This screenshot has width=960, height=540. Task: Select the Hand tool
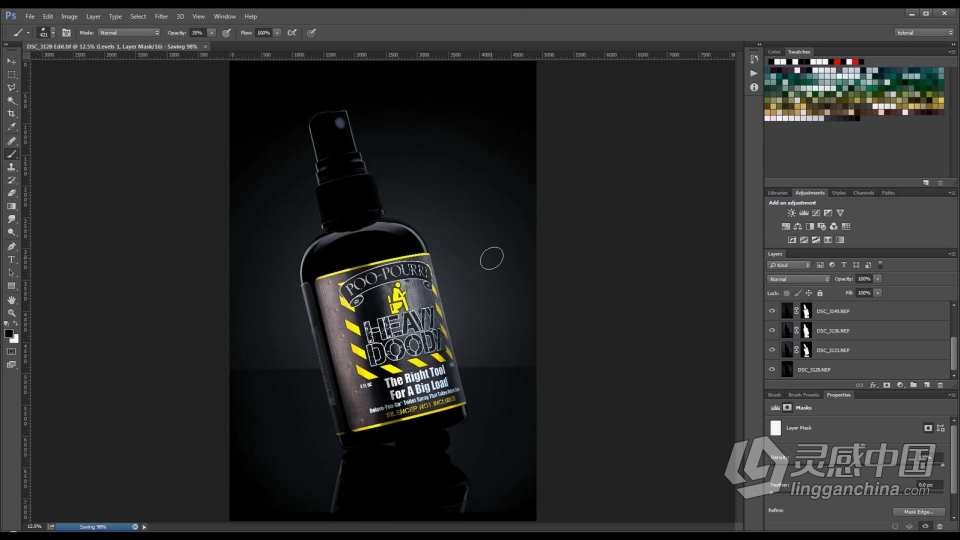point(12,299)
